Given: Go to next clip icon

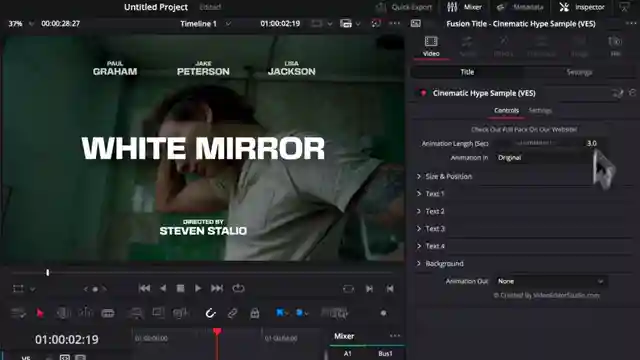Looking at the screenshot, I should pos(369,289).
